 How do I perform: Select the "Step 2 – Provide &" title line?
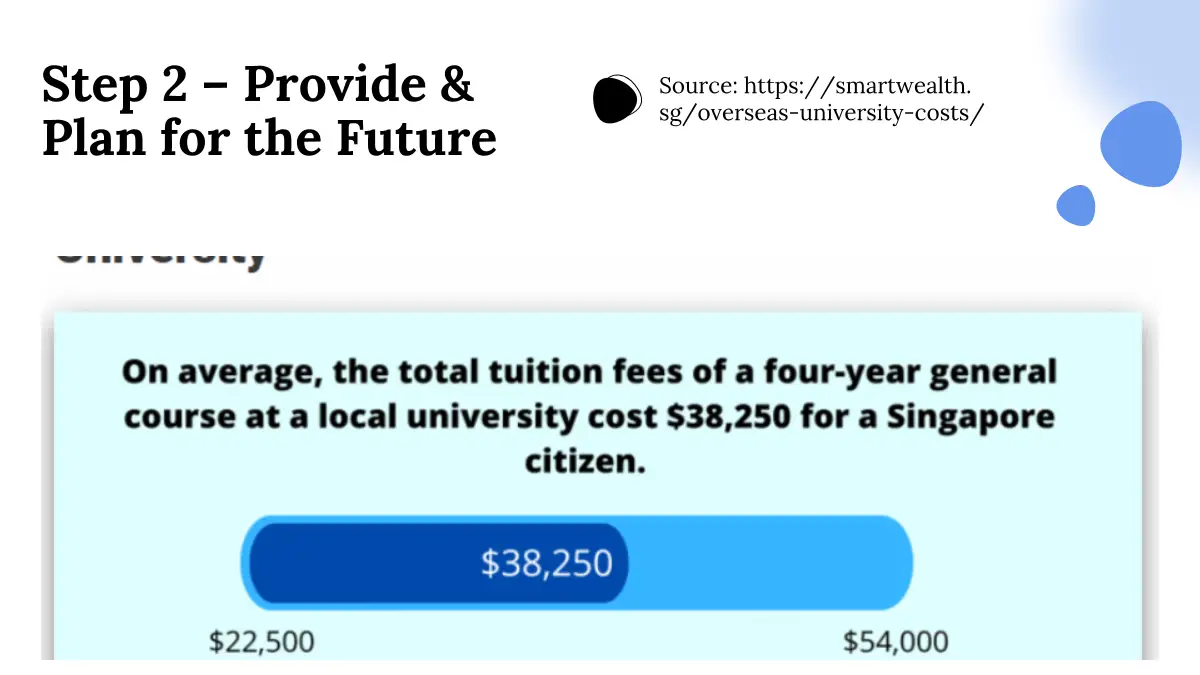click(x=258, y=84)
